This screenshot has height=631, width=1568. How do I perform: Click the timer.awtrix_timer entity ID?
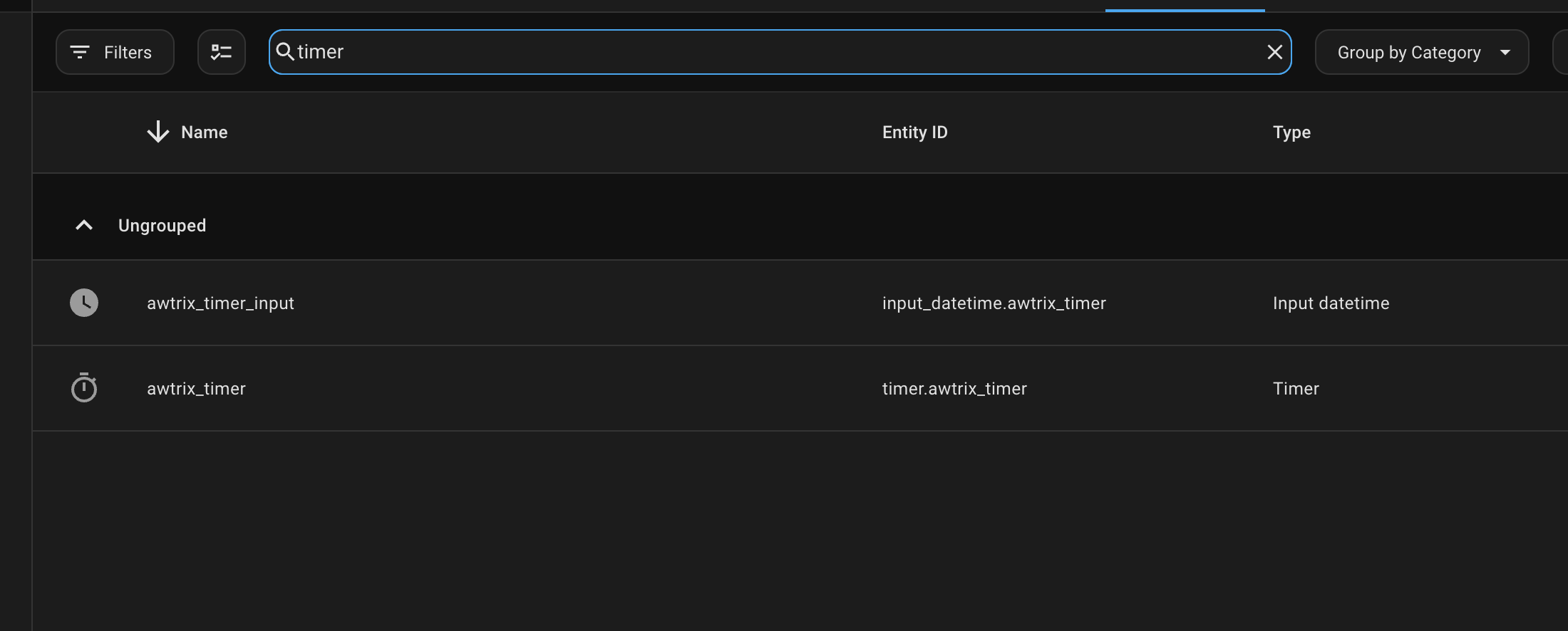[x=954, y=389]
